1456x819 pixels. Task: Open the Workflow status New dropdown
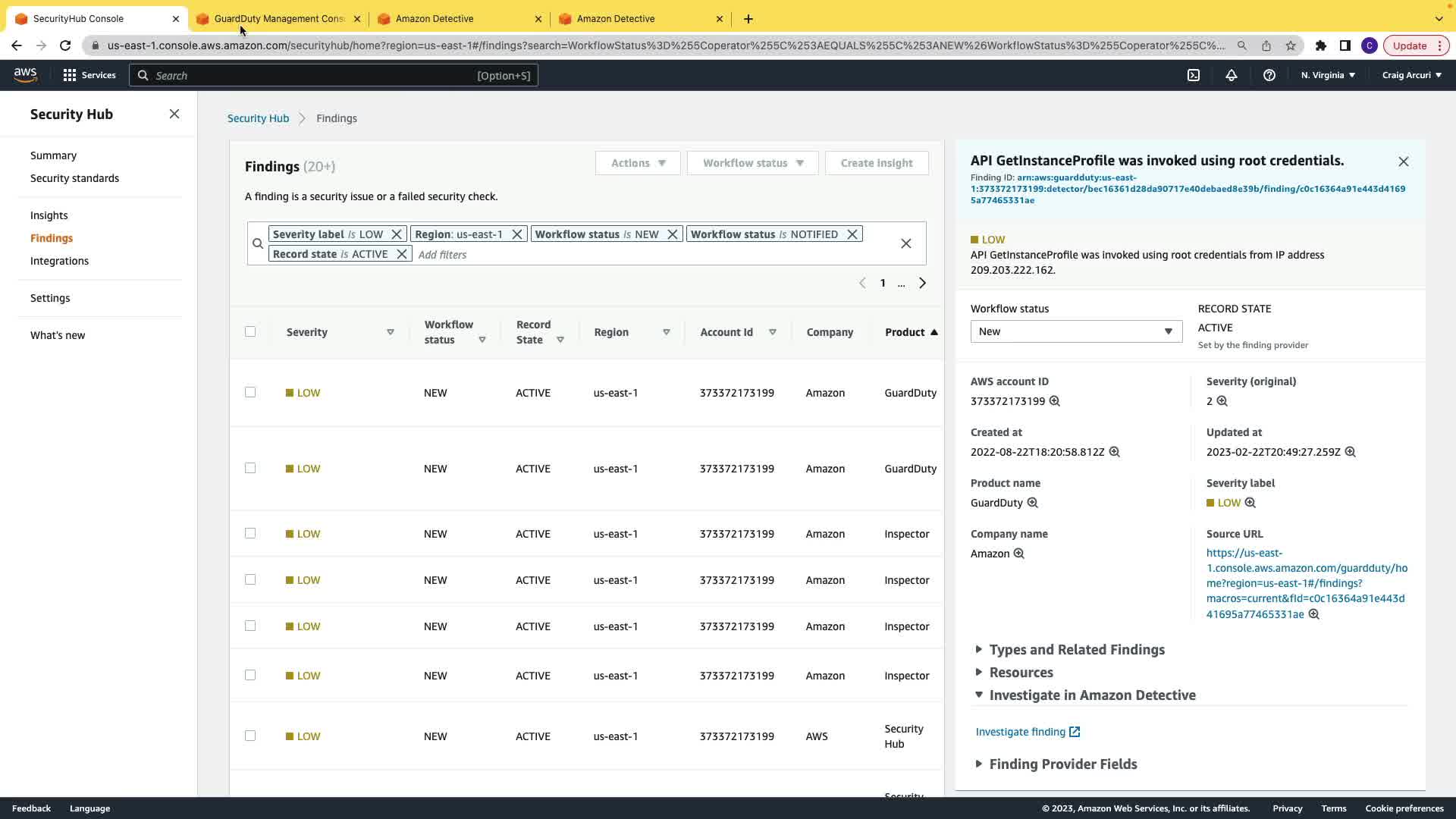(1075, 331)
